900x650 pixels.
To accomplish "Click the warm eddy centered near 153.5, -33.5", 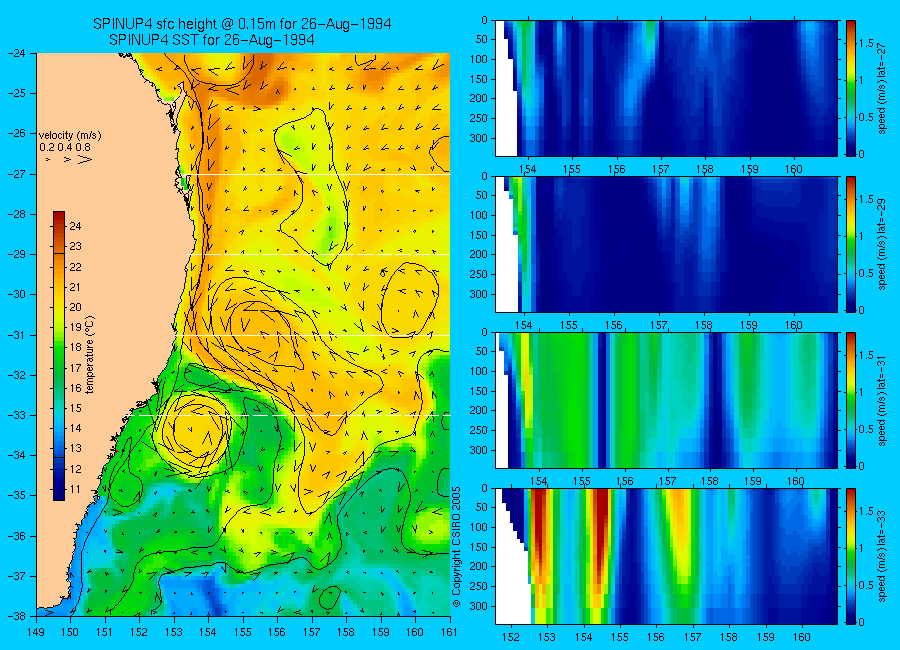I will click(x=193, y=432).
